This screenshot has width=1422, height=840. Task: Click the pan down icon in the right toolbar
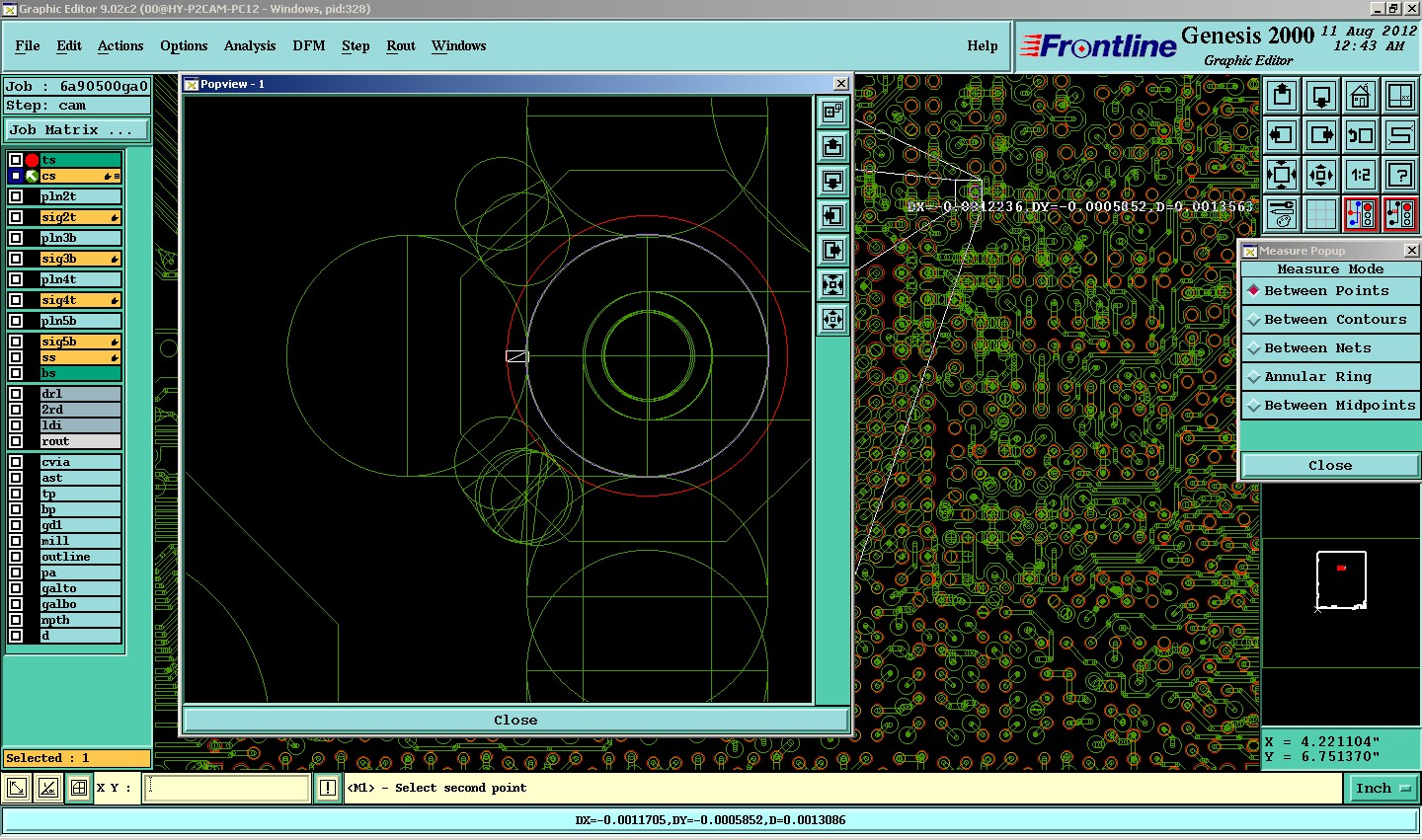[x=1321, y=96]
